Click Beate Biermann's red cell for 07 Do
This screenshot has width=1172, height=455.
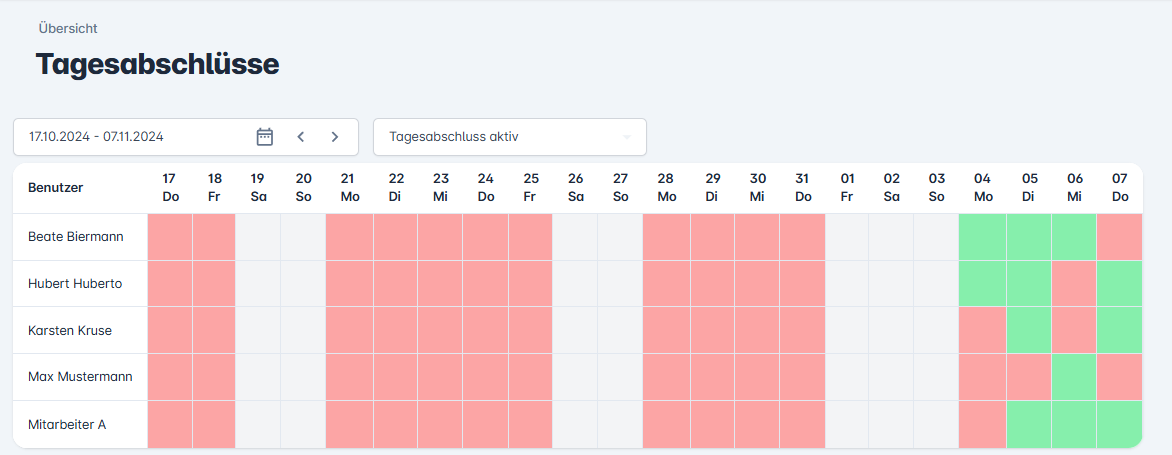pos(1119,237)
